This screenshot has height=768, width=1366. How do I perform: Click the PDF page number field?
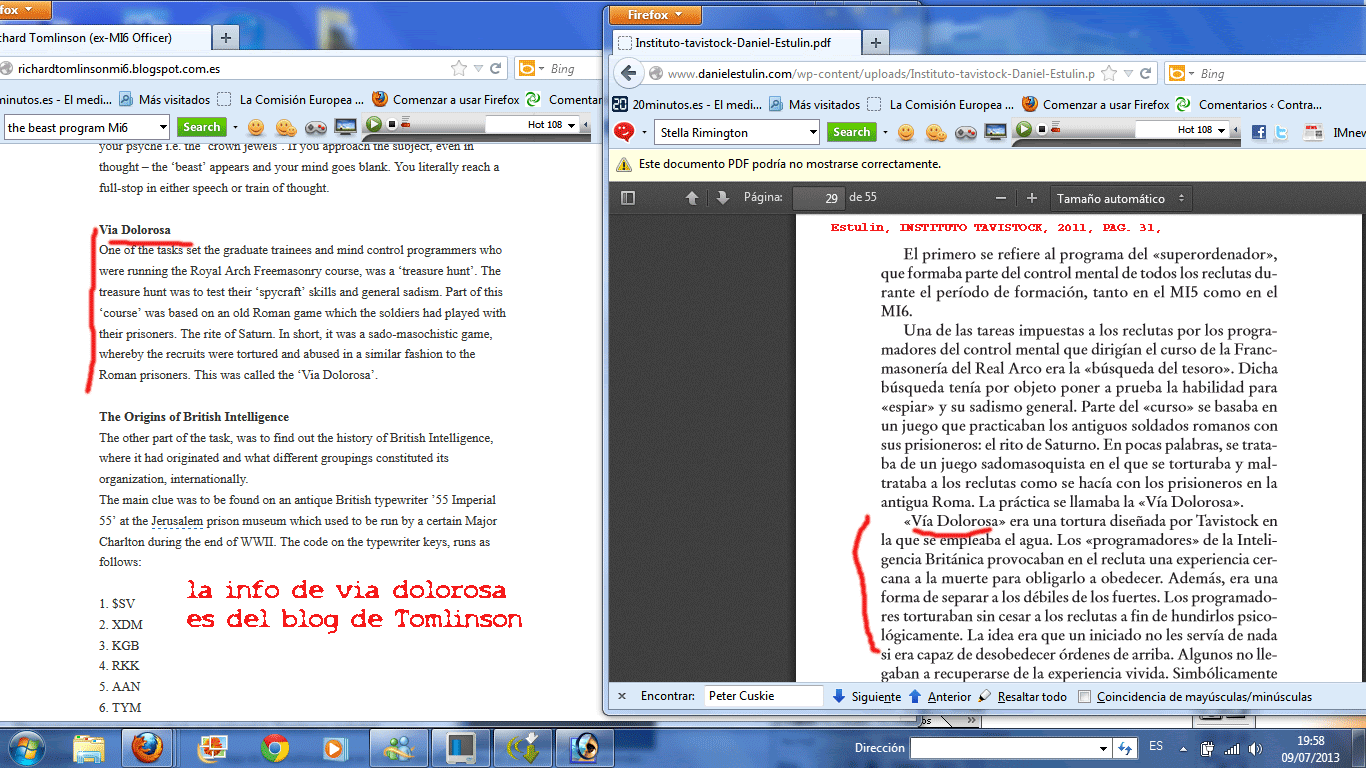coord(819,198)
